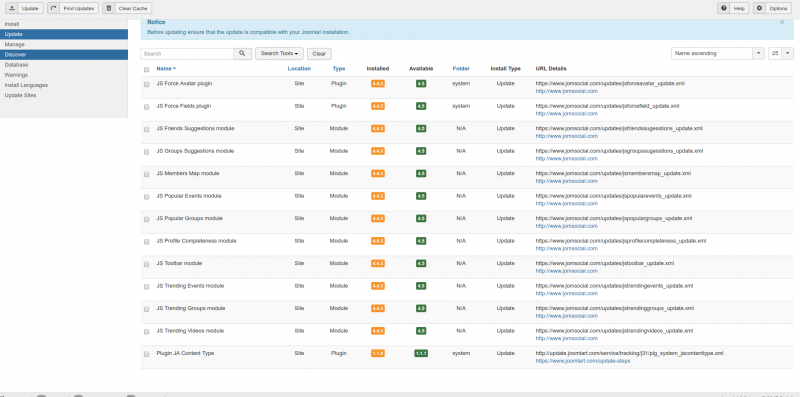The height and width of the screenshot is (397, 800).
Task: Select the Discover sidebar item
Action: 64,55
